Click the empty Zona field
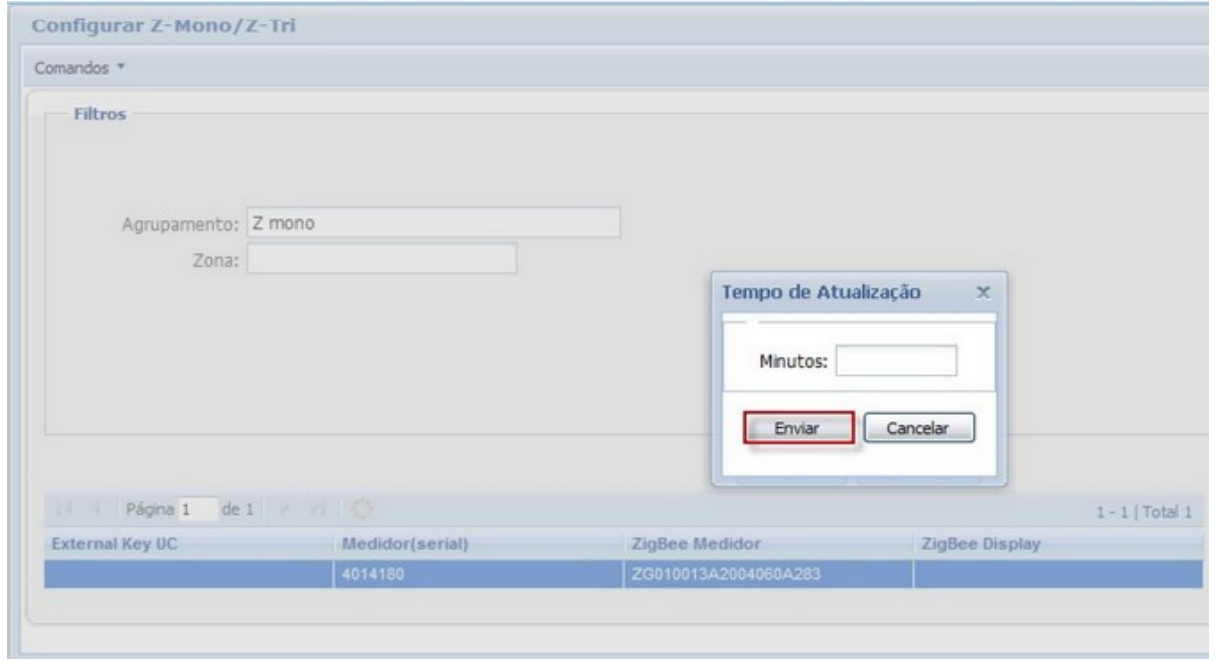This screenshot has height=663, width=1218. [381, 259]
